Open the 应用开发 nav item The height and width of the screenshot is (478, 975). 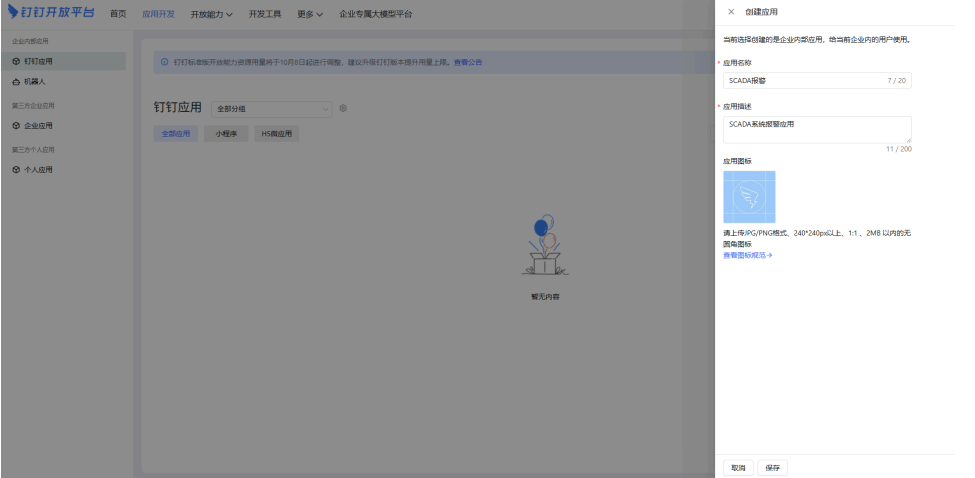click(x=159, y=14)
